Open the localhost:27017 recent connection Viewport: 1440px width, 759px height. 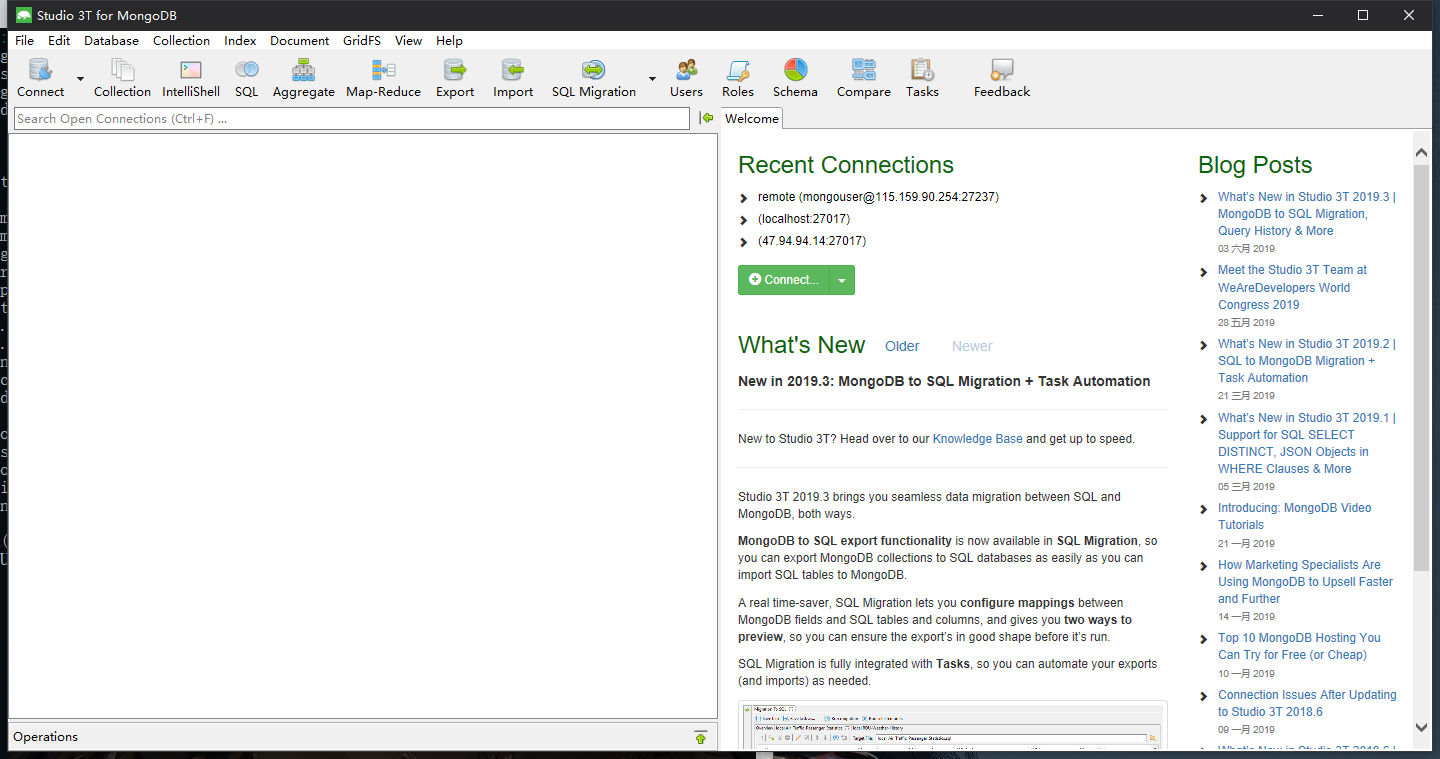click(x=804, y=219)
